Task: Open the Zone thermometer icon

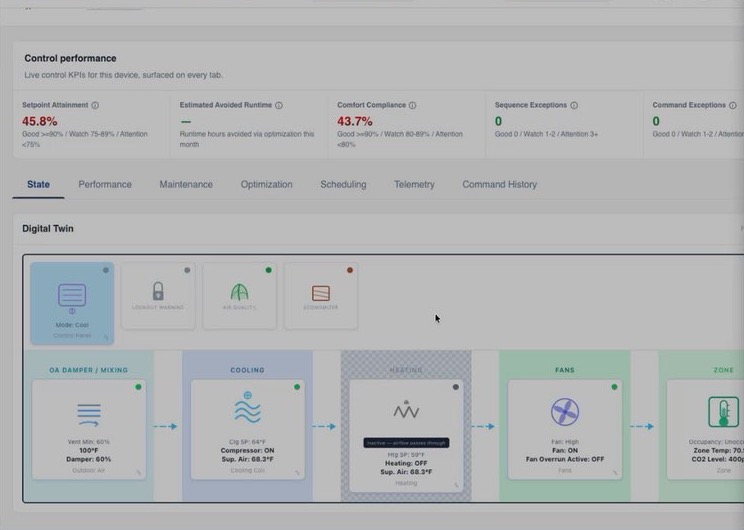Action: click(x=724, y=412)
